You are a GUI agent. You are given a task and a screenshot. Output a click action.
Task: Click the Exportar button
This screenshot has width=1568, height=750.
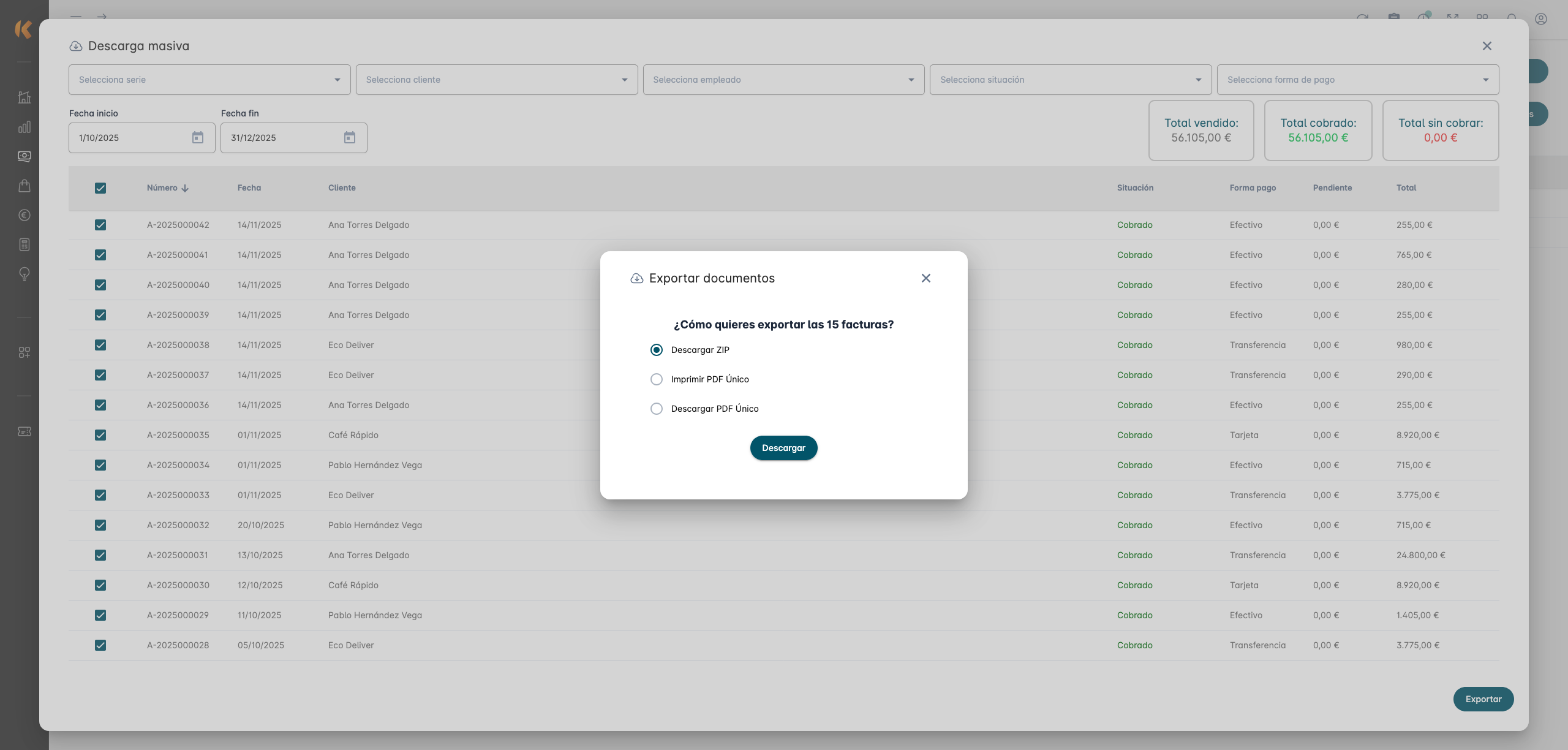(x=1483, y=699)
